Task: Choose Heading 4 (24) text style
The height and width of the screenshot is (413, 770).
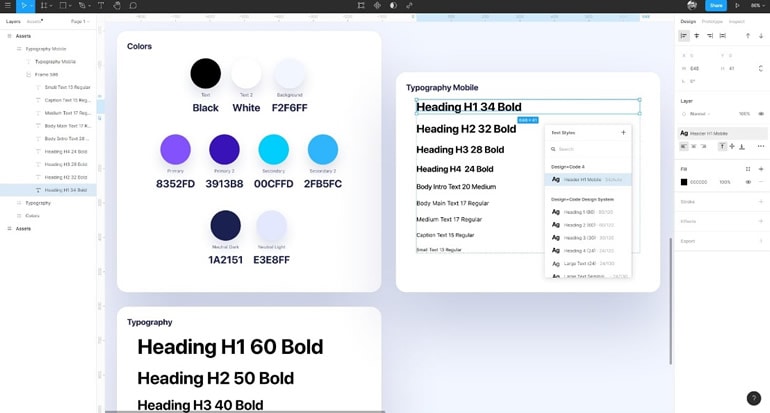Action: tap(588, 250)
